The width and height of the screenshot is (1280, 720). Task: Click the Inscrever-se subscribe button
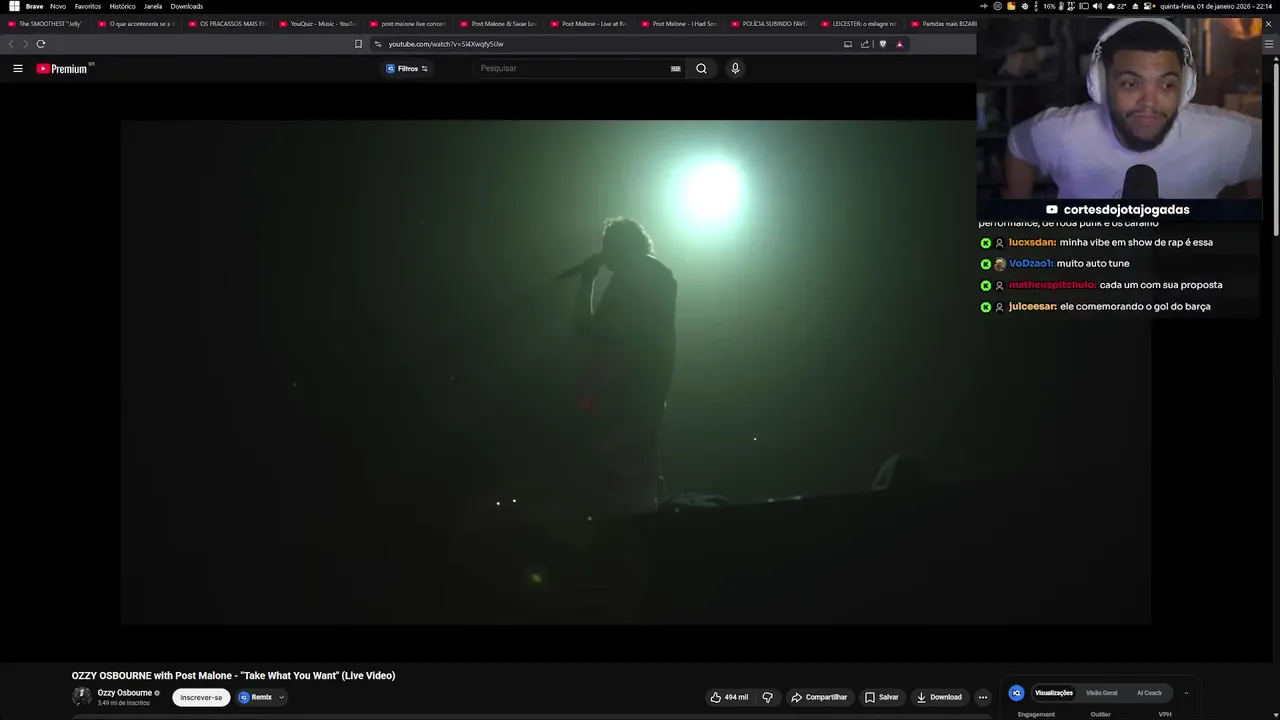point(201,697)
